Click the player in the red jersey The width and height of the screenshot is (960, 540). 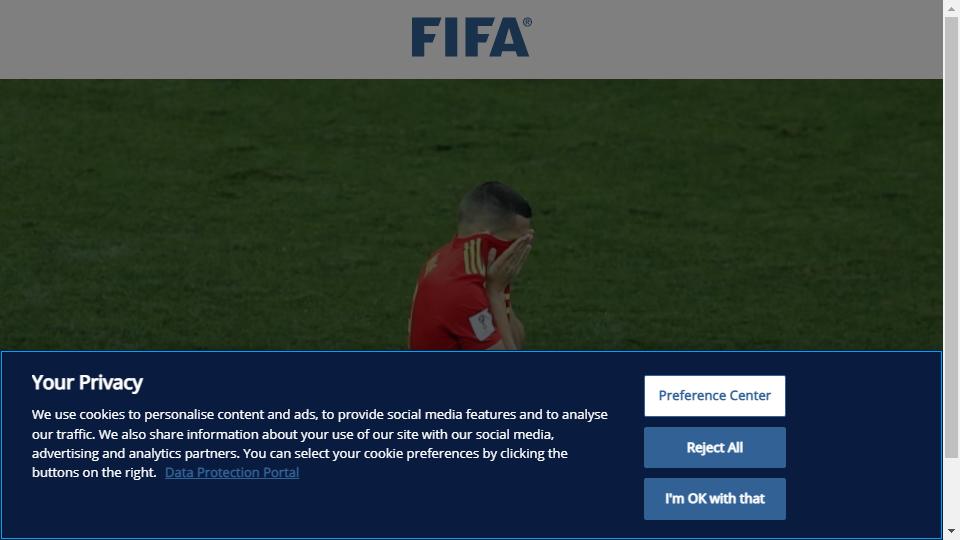468,269
